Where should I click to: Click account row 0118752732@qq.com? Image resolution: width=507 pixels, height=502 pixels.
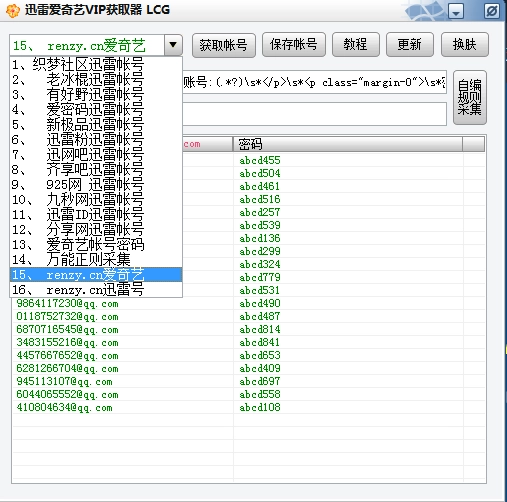pyautogui.click(x=67, y=317)
